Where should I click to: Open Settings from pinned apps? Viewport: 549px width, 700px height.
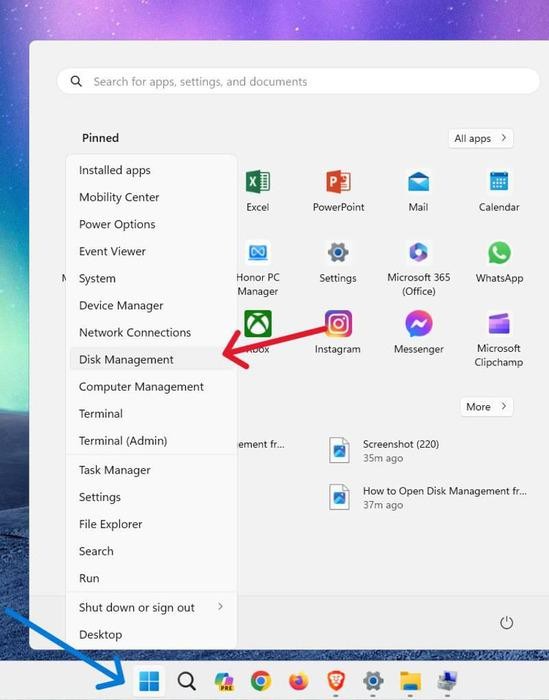[x=338, y=252]
